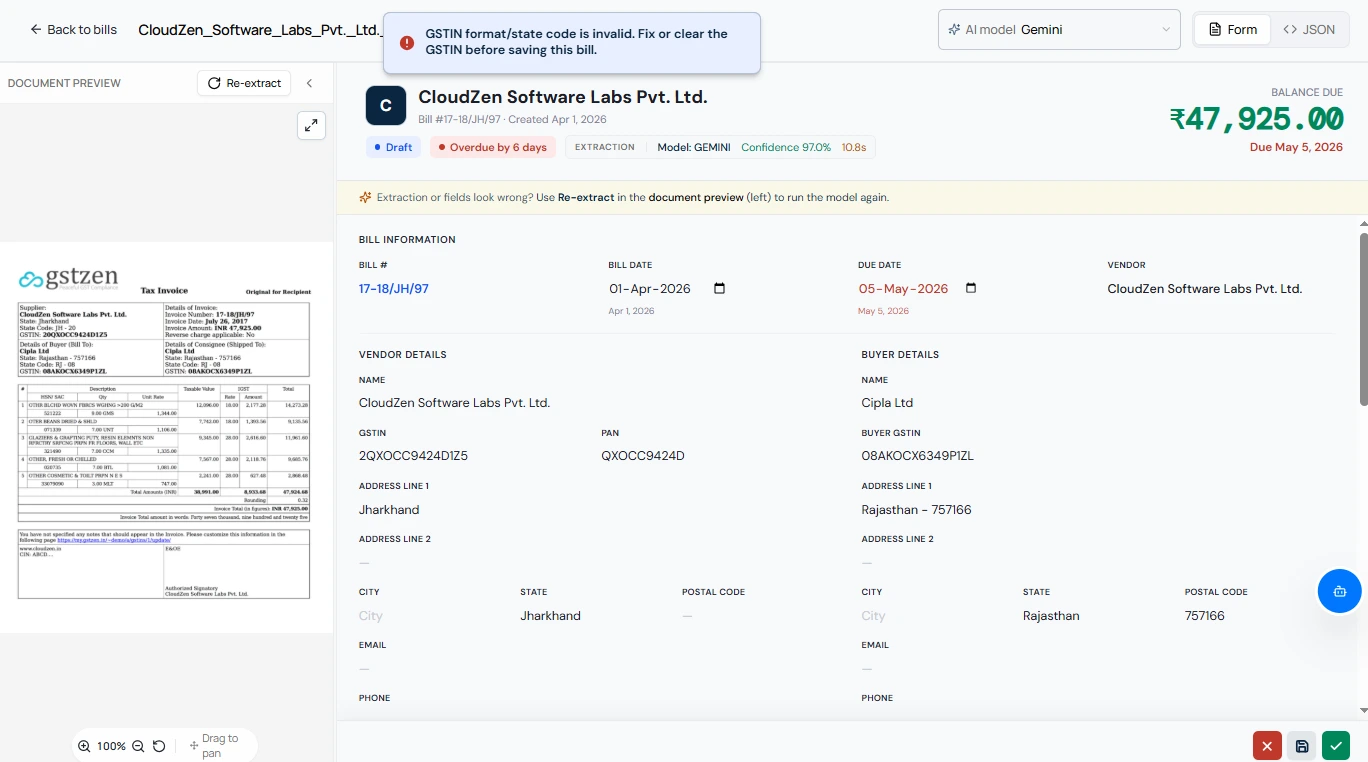Click the sparkle icon in extraction hint

tap(365, 198)
